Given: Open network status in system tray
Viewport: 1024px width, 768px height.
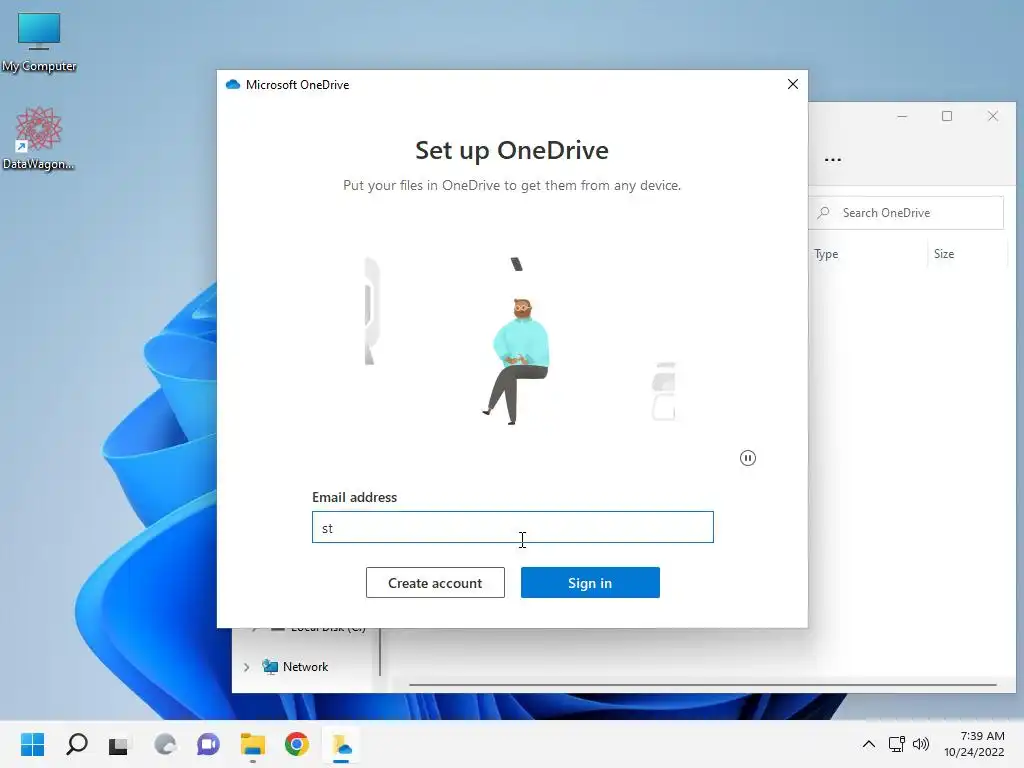Looking at the screenshot, I should tap(896, 744).
